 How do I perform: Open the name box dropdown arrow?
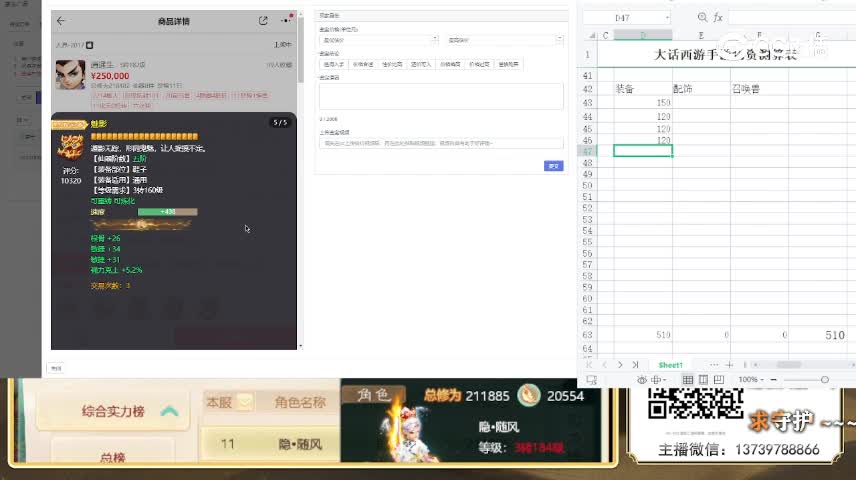coord(667,18)
